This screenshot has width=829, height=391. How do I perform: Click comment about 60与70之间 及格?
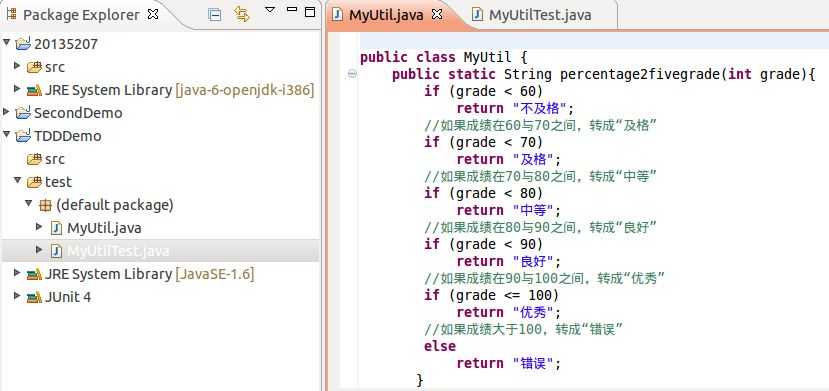(x=540, y=125)
